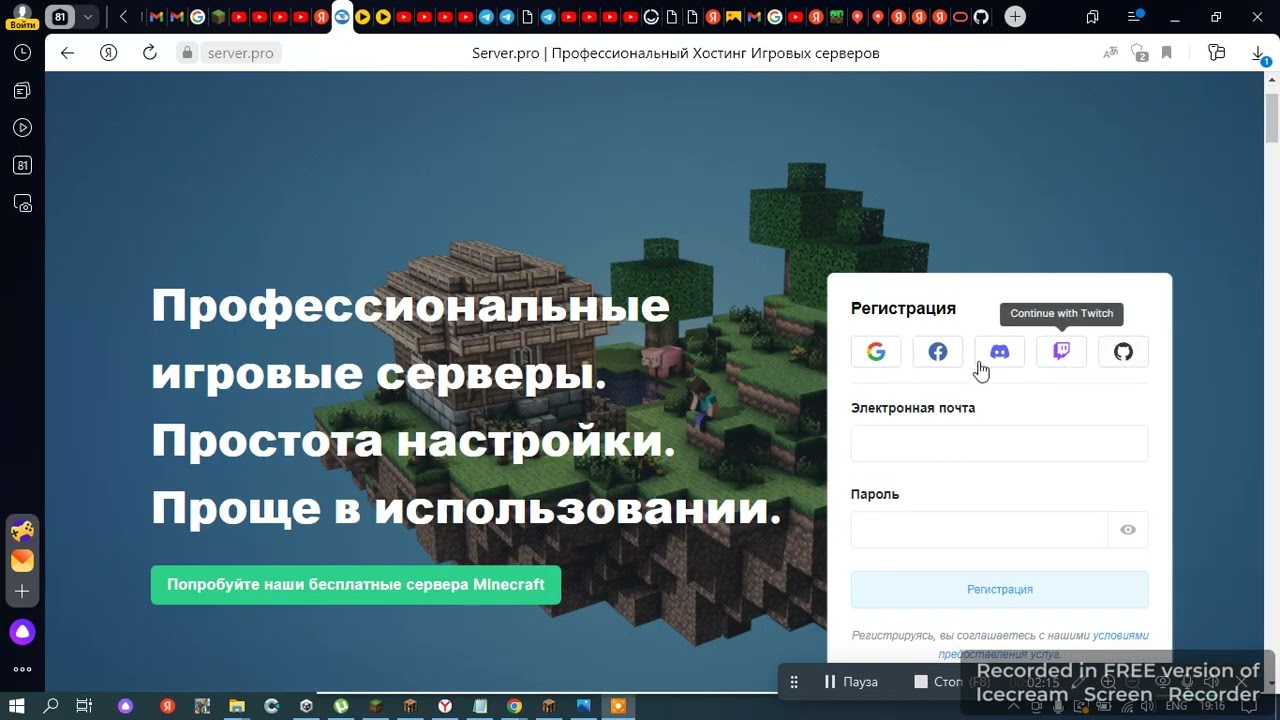This screenshot has width=1280, height=720.
Task: Stop recording with Стоп button
Action: point(938,682)
